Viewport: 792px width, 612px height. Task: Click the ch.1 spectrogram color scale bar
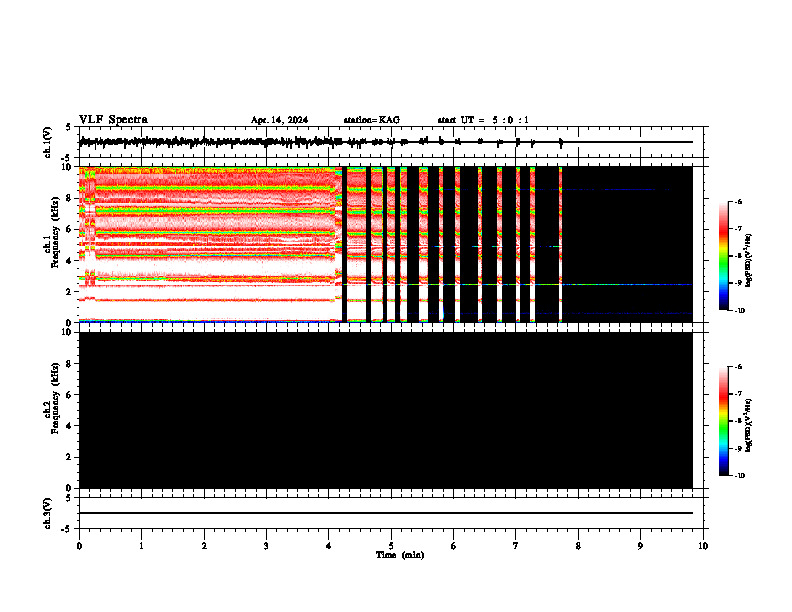(x=724, y=256)
